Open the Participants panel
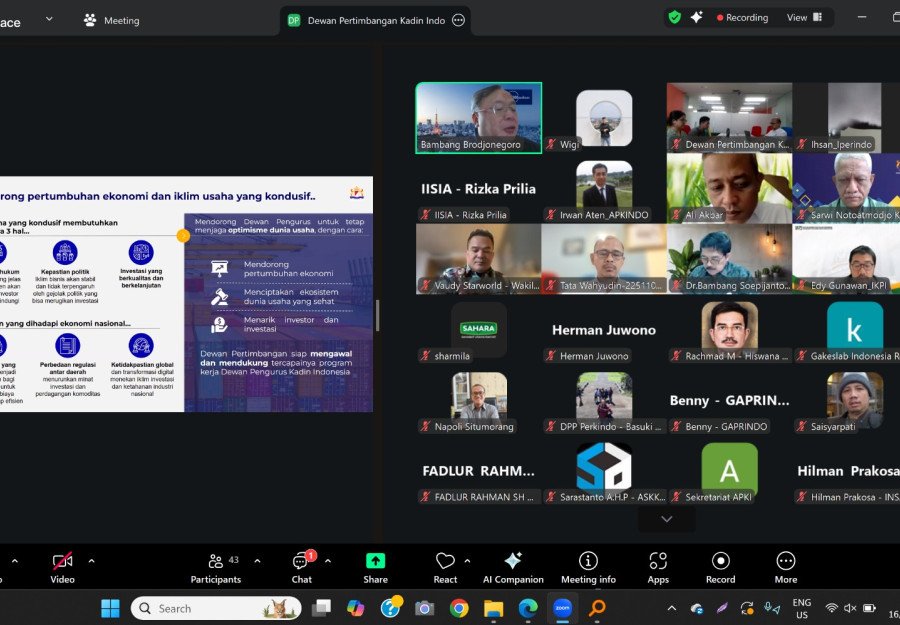900x625 pixels. [x=216, y=566]
